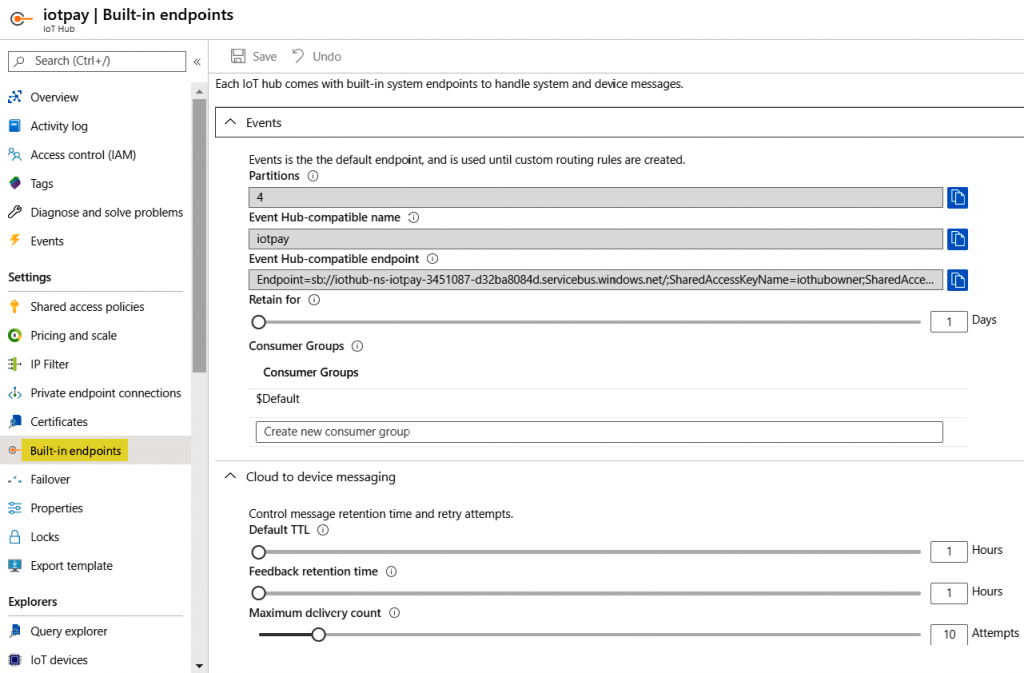The width and height of the screenshot is (1024, 673).
Task: Click the Undo button
Action: coord(316,57)
